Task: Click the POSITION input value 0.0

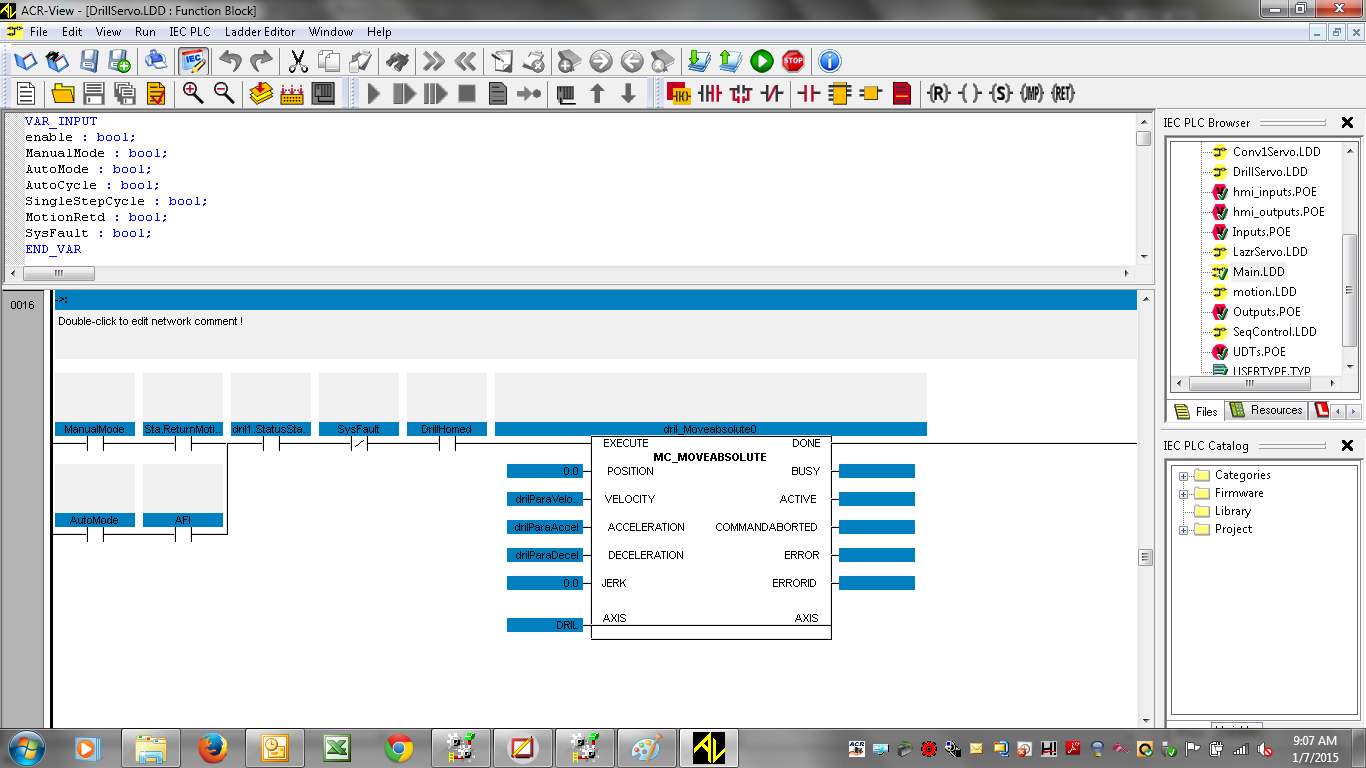Action: click(x=544, y=471)
